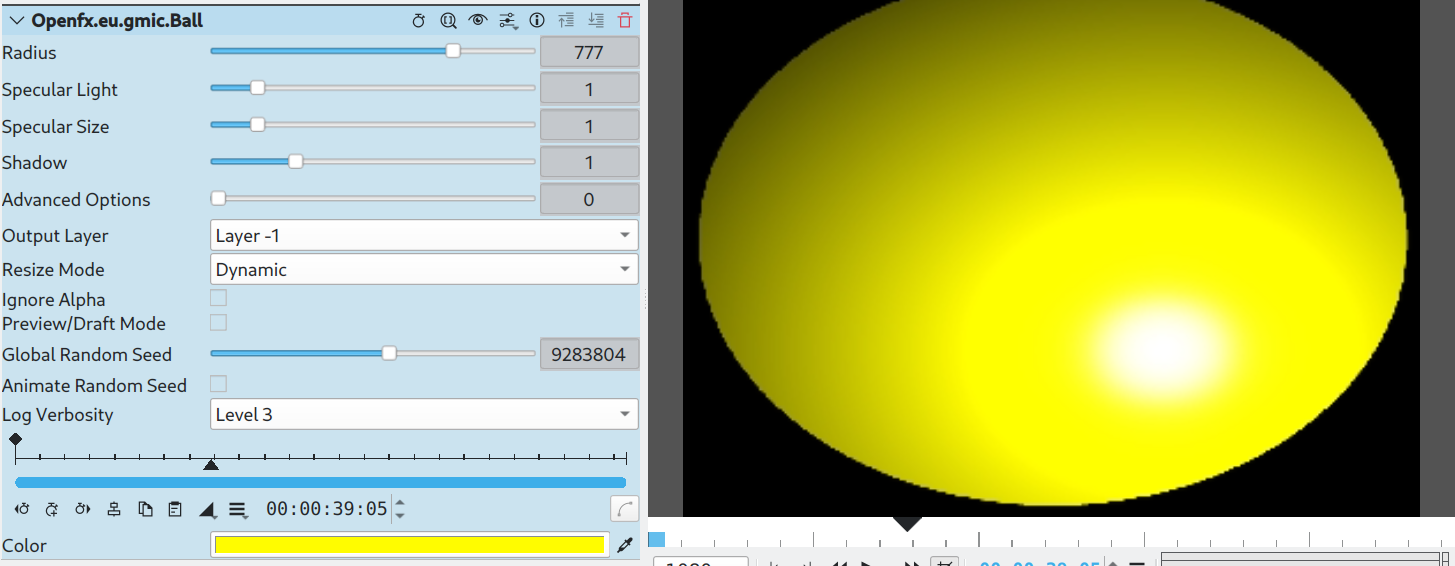
Task: Open the Resize Mode dropdown
Action: tap(424, 270)
